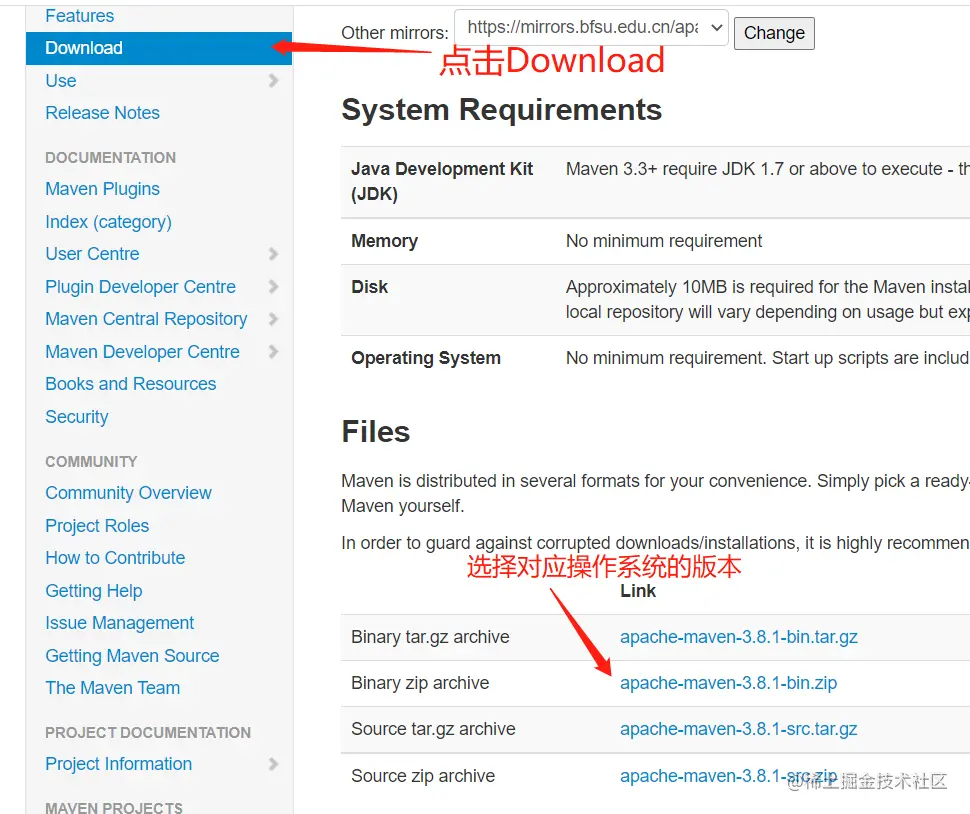Image resolution: width=970 pixels, height=814 pixels.
Task: Click the PROJECT DOCUMENTATION section heading
Action: pos(148,732)
